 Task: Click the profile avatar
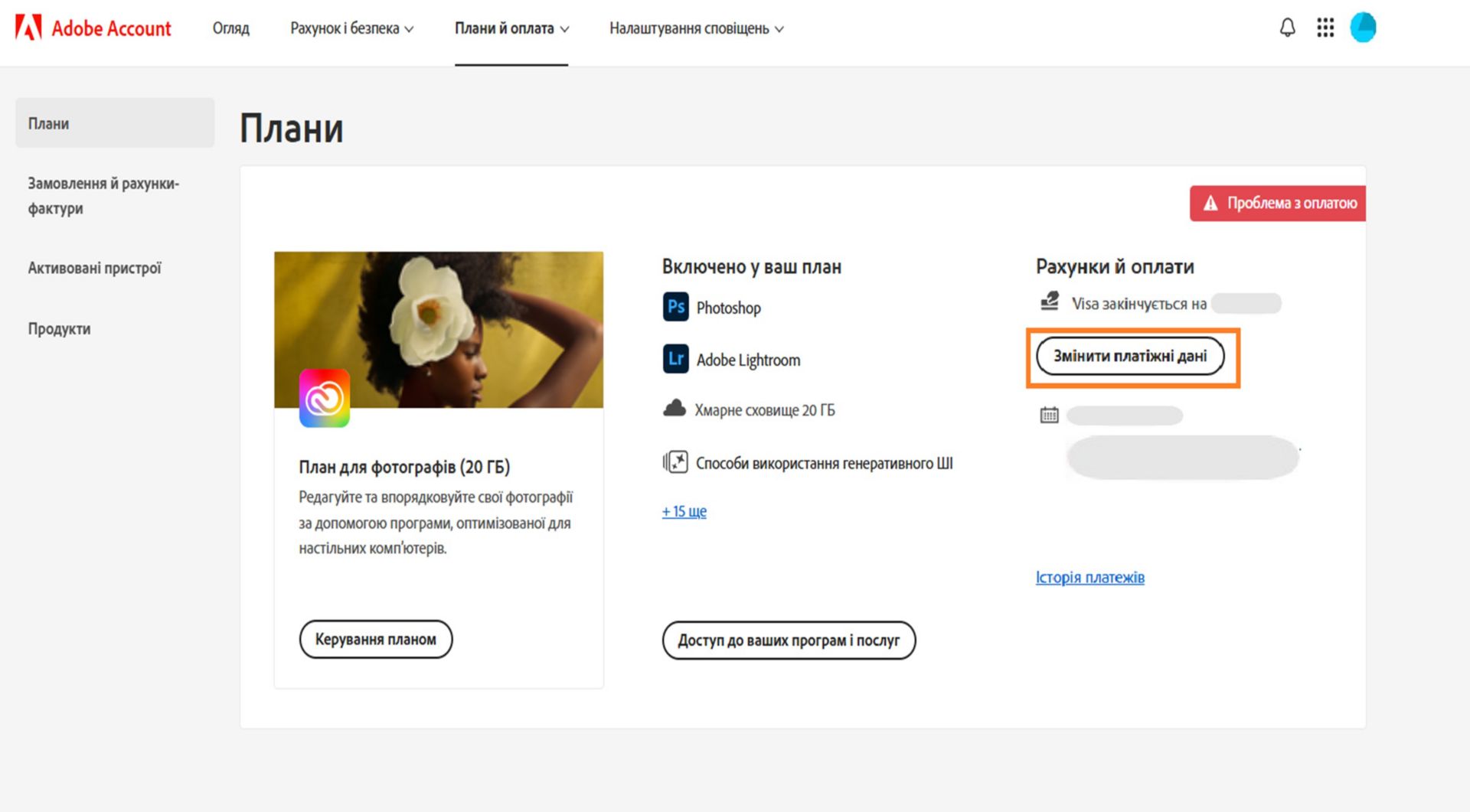coord(1363,27)
